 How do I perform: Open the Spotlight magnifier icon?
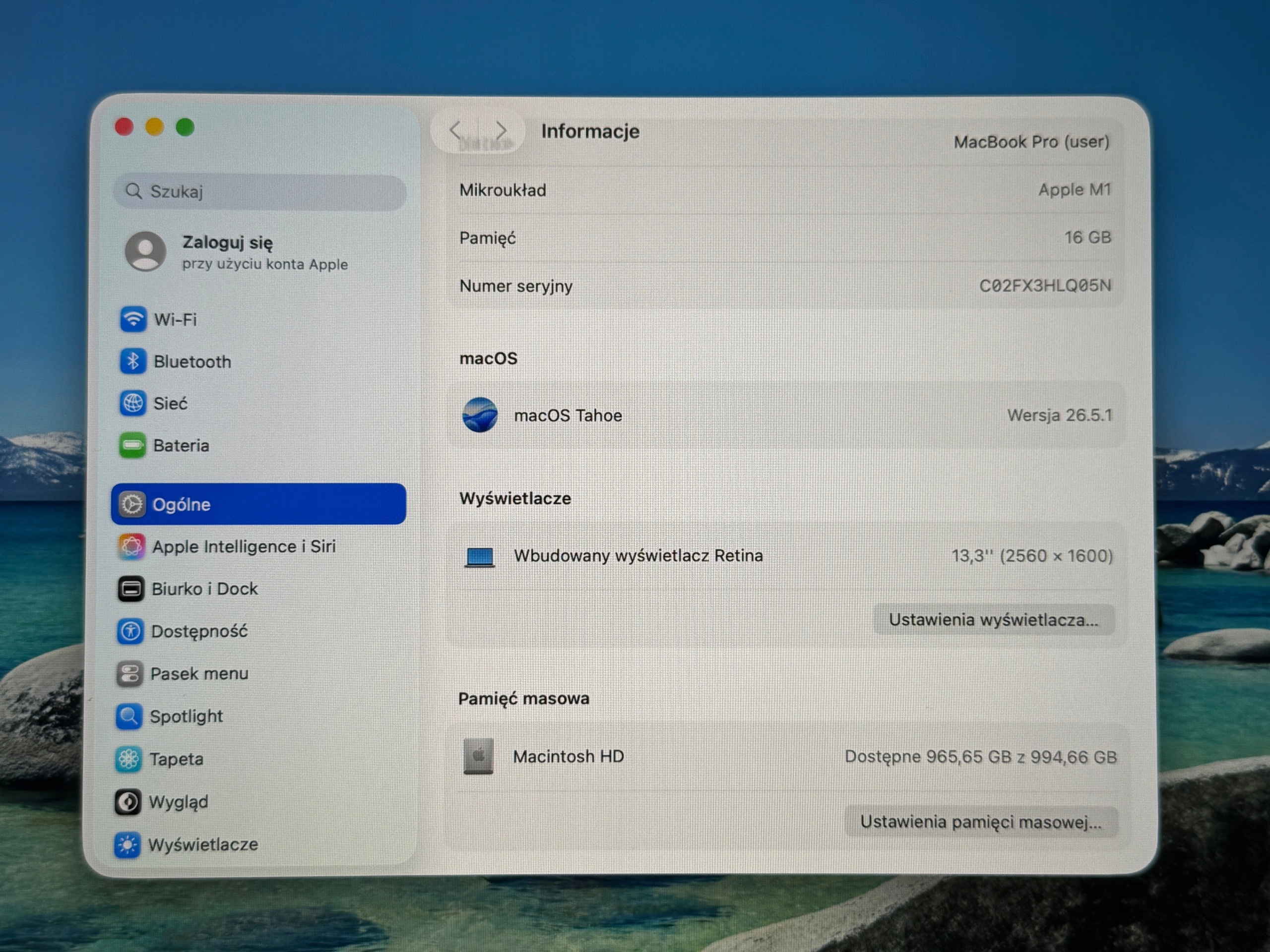click(x=129, y=716)
